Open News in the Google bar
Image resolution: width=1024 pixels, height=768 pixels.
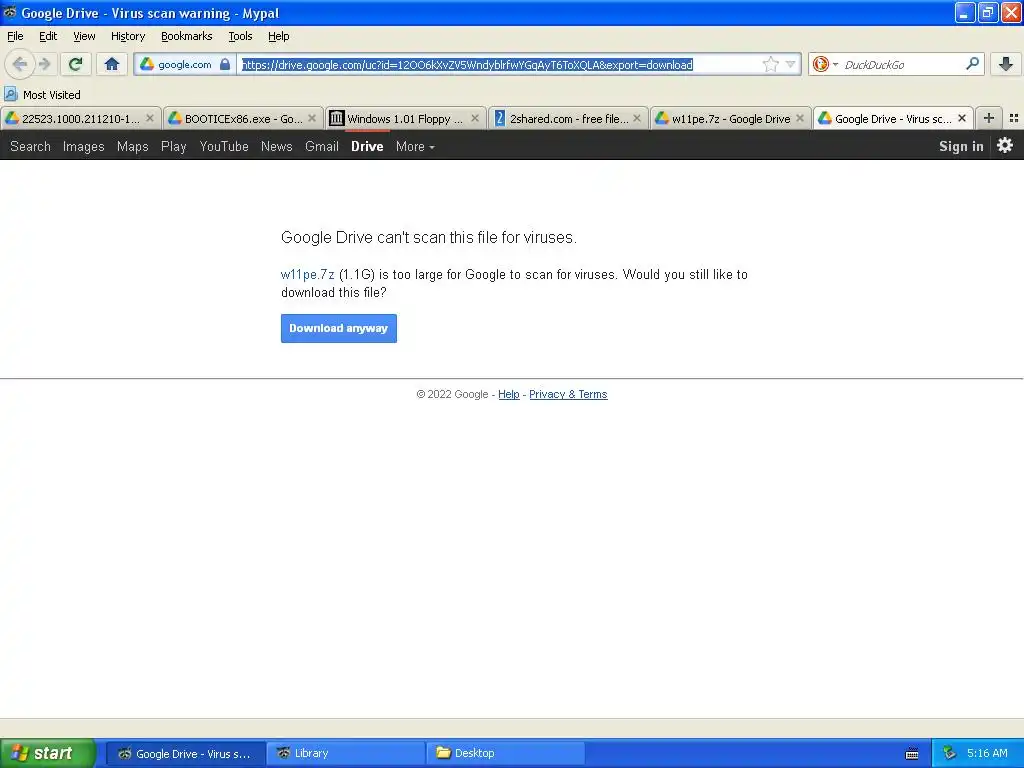tap(277, 146)
